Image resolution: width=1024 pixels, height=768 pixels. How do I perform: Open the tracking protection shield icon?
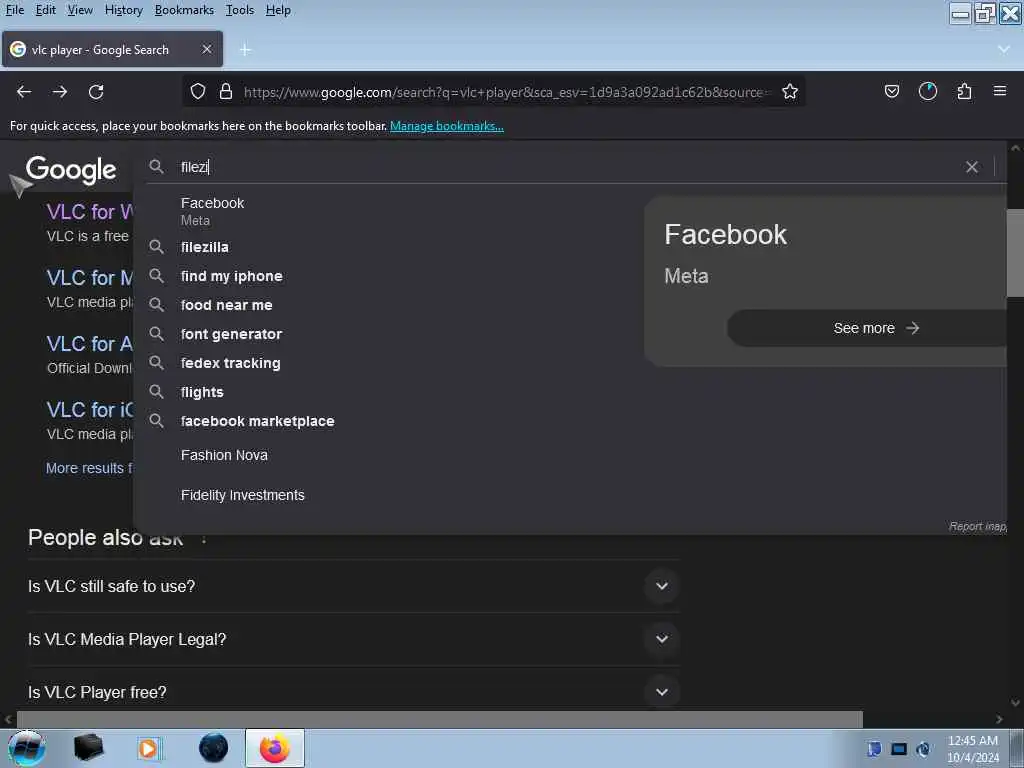pos(198,91)
